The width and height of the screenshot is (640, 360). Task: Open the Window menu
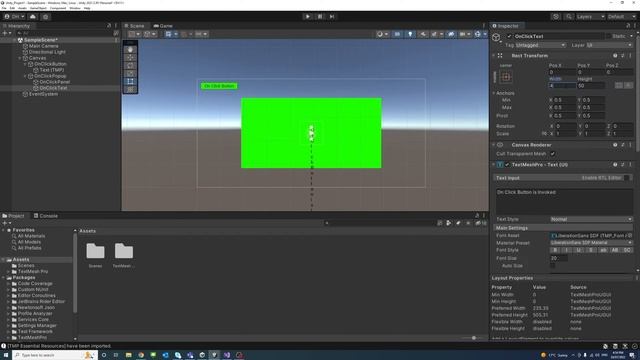75,8
